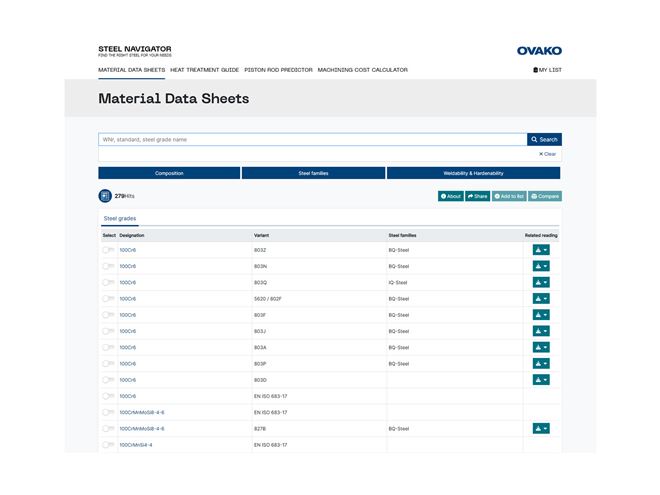
Task: Toggle select switch for 100CrMnMoSi8-4-6 variant 827B
Action: pyautogui.click(x=107, y=428)
